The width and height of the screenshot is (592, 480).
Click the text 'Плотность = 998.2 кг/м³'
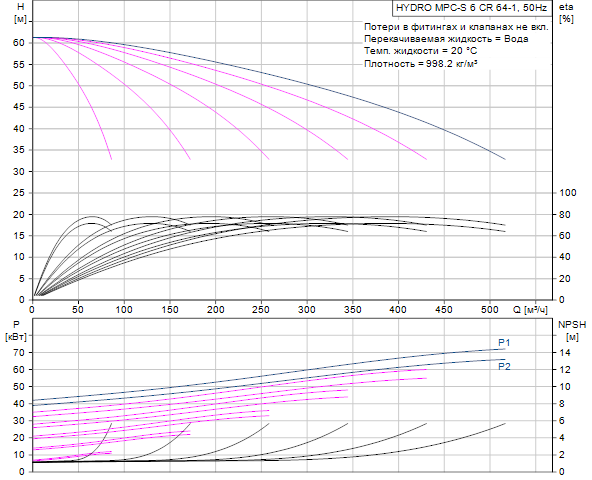tap(421, 63)
